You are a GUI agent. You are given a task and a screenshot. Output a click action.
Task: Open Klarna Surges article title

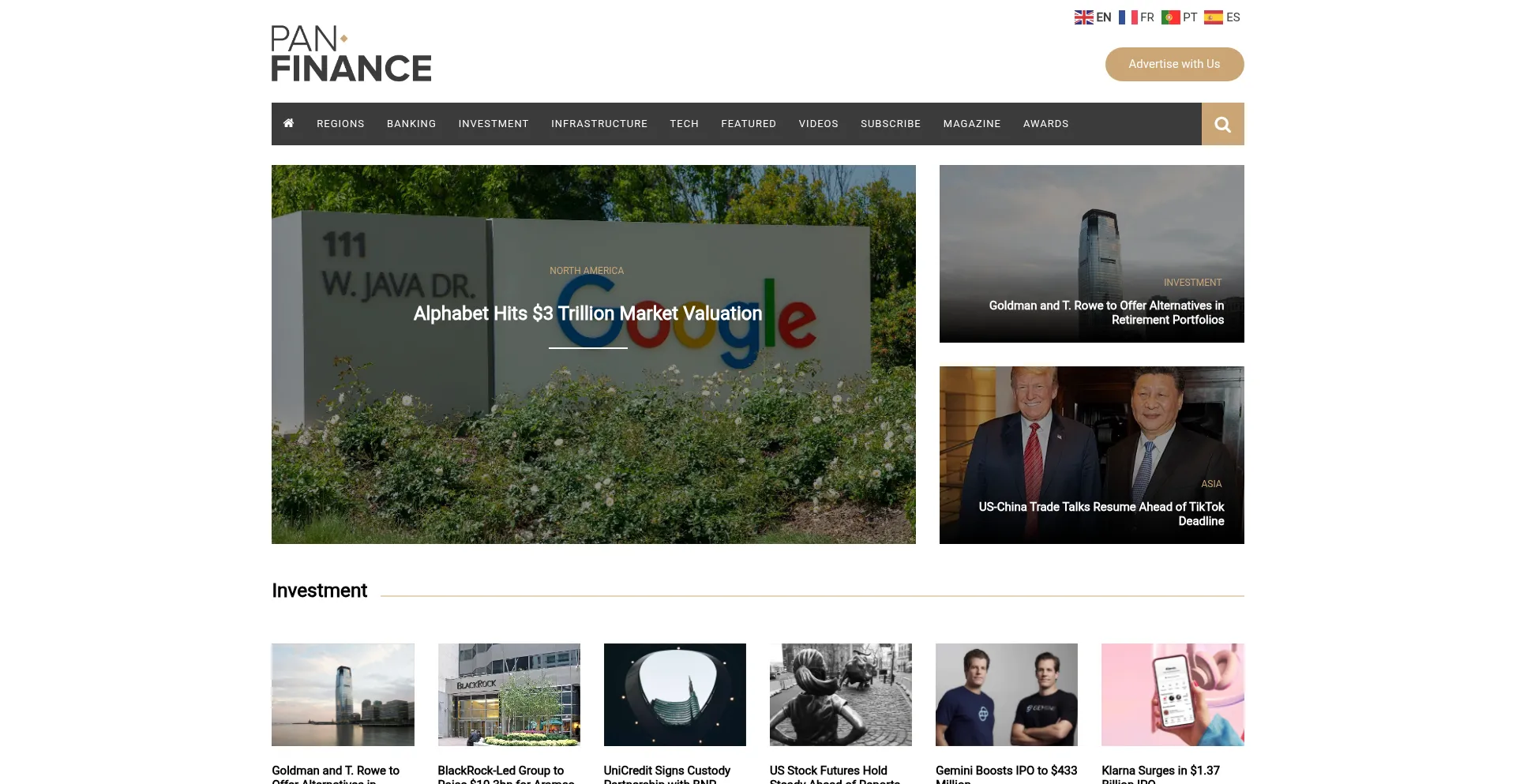pyautogui.click(x=1161, y=774)
